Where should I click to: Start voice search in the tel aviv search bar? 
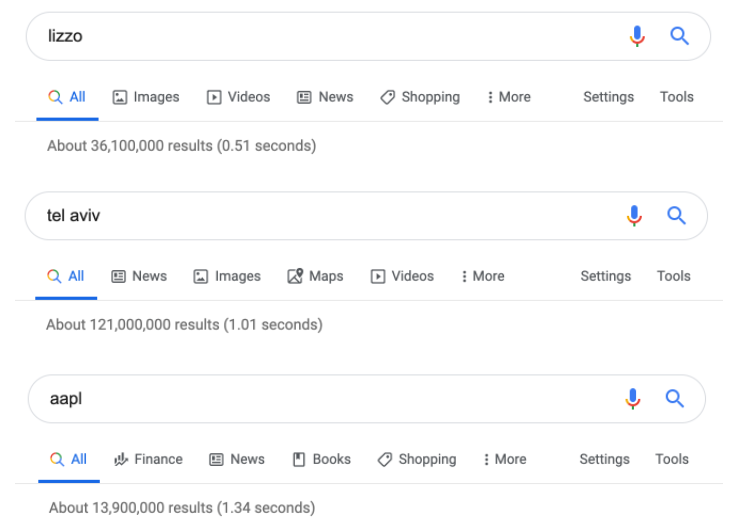click(634, 216)
